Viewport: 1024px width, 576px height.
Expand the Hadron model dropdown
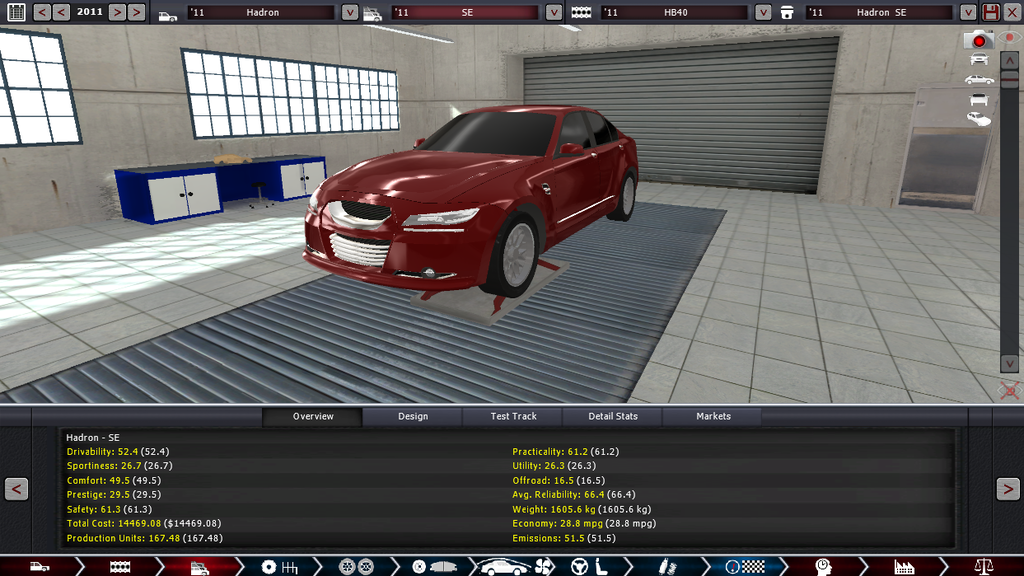349,13
